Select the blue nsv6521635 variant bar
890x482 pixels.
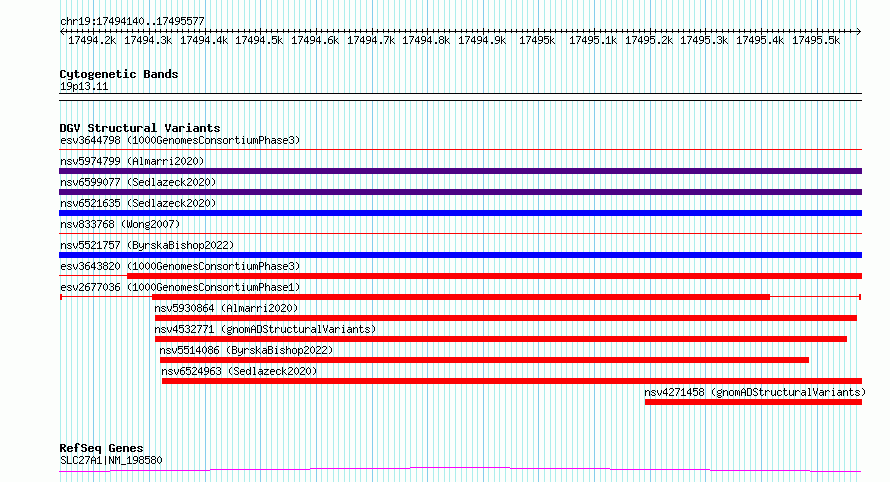click(x=460, y=213)
